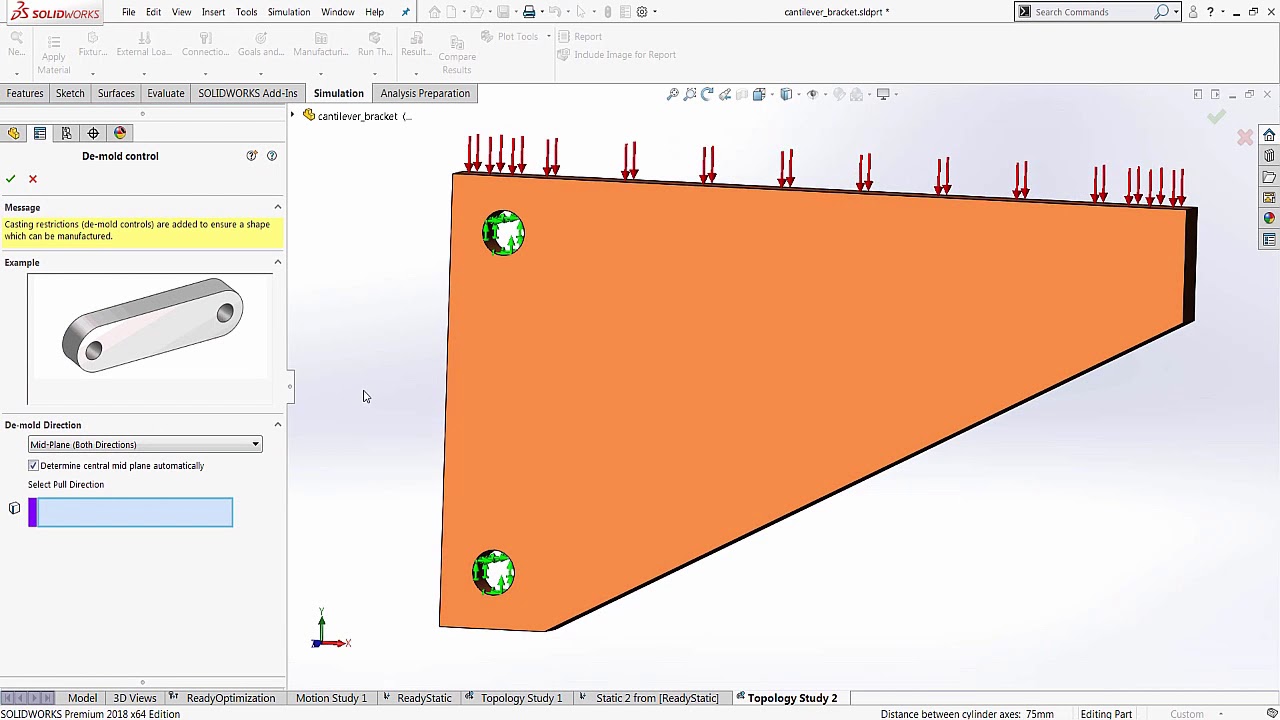Open View Settings monitor icon
This screenshot has width=1280, height=720.
click(883, 94)
